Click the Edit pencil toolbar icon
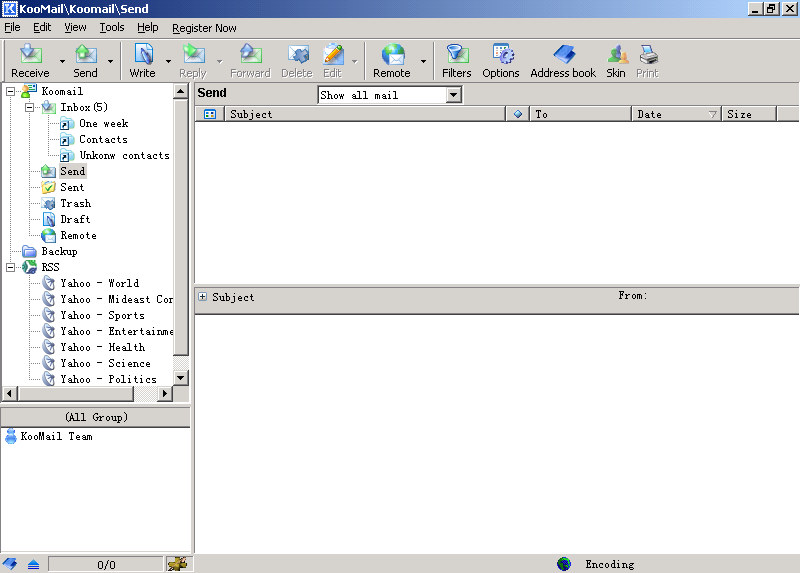800x573 pixels. 333,61
